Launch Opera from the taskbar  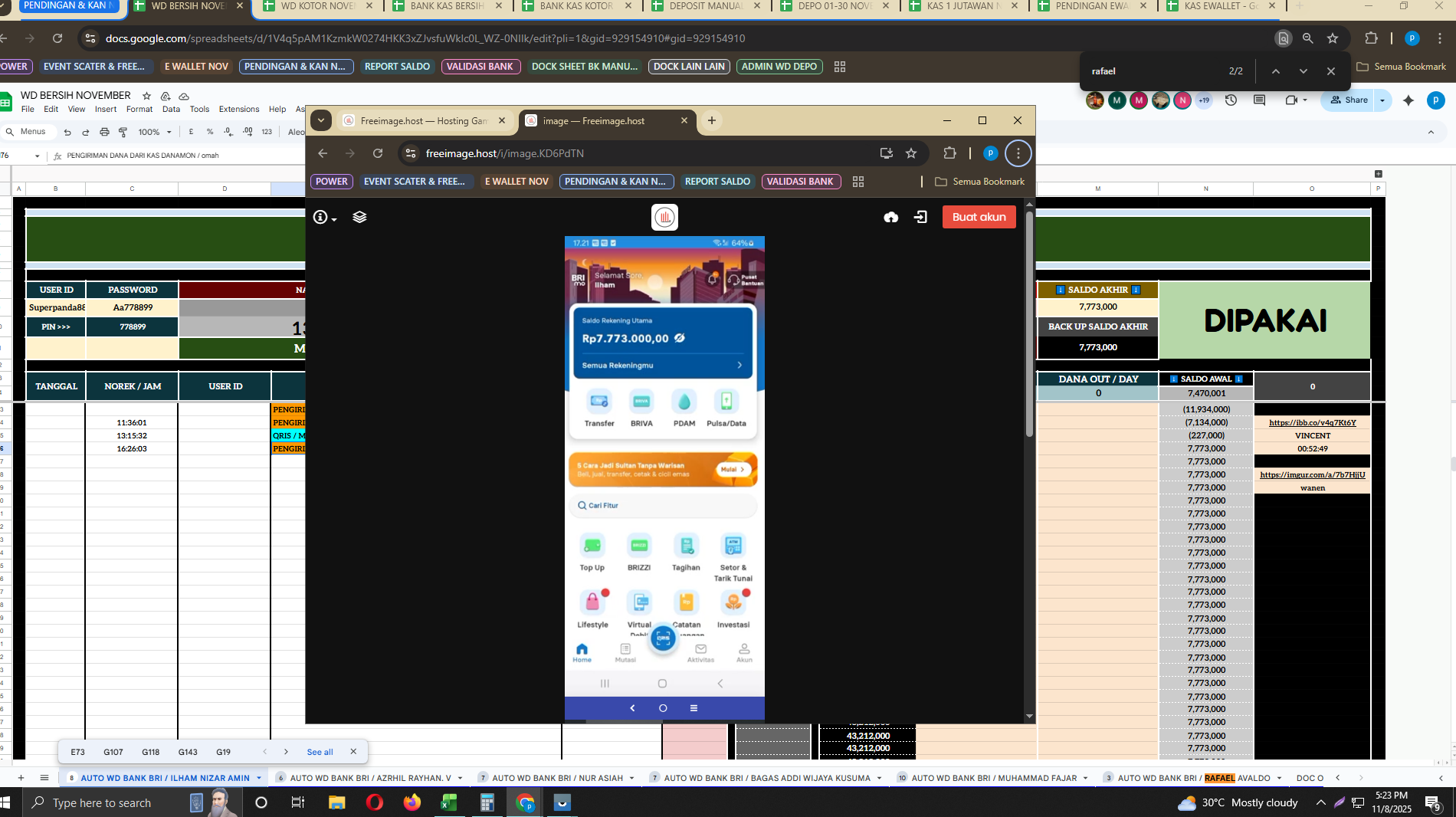click(x=374, y=802)
